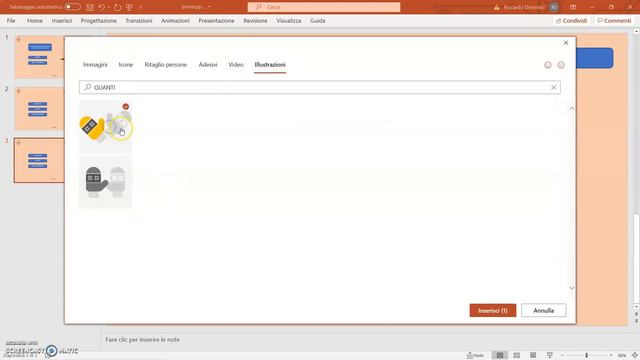The width and height of the screenshot is (640, 360).
Task: Click zoom out minus button
Action: (562, 356)
